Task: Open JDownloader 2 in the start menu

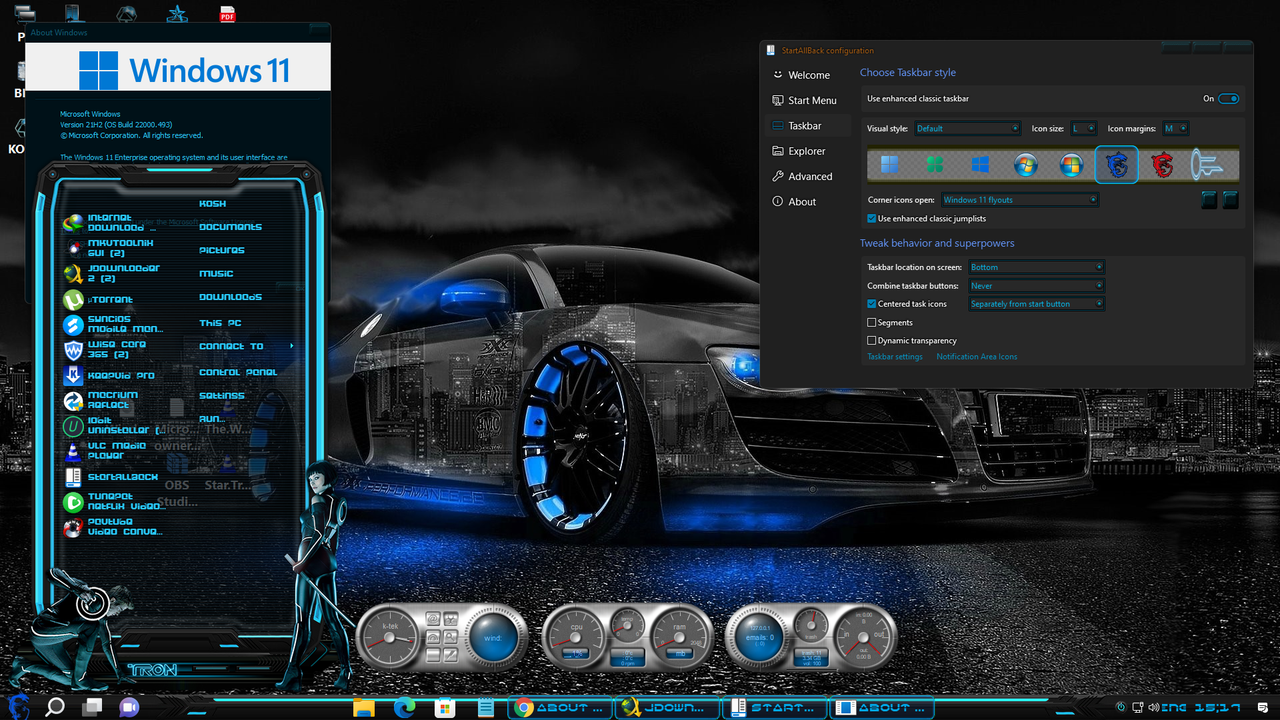Action: click(x=113, y=273)
